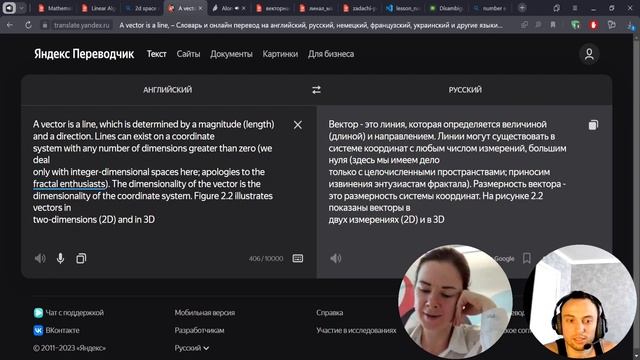The width and height of the screenshot is (640, 360).
Task: Play audio of the Russian translation
Action: (336, 258)
